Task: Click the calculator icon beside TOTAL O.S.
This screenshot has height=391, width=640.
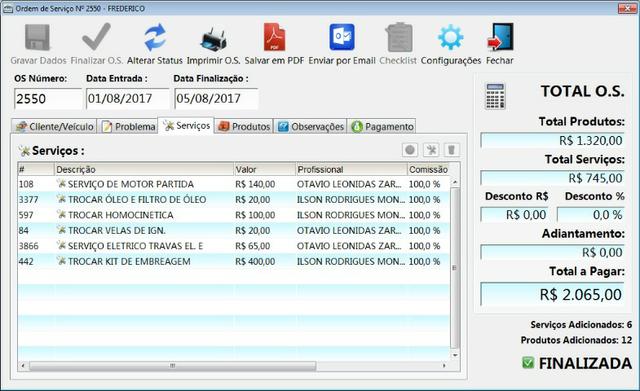Action: point(495,96)
